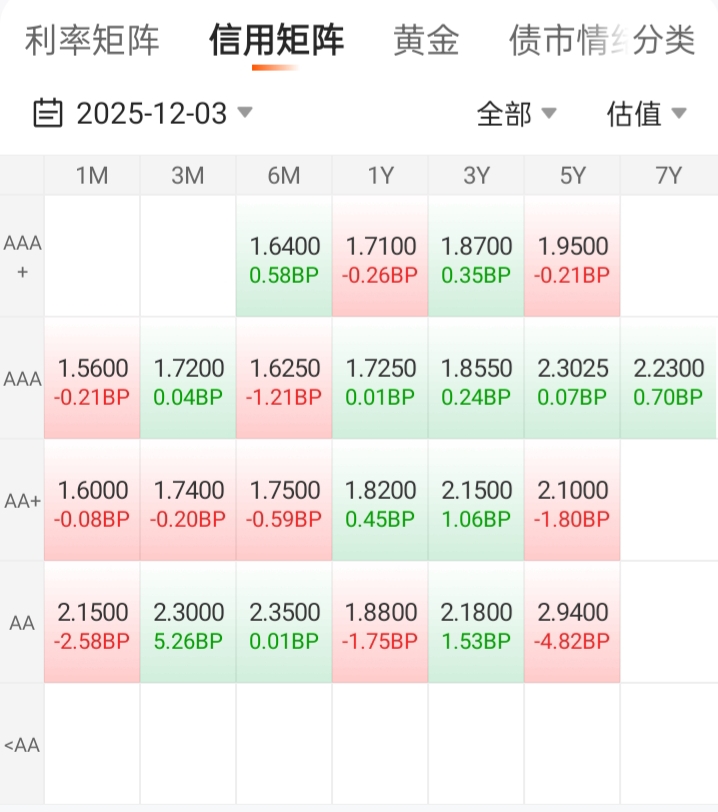
Task: Select the 信用矩阵 tab
Action: point(276,40)
